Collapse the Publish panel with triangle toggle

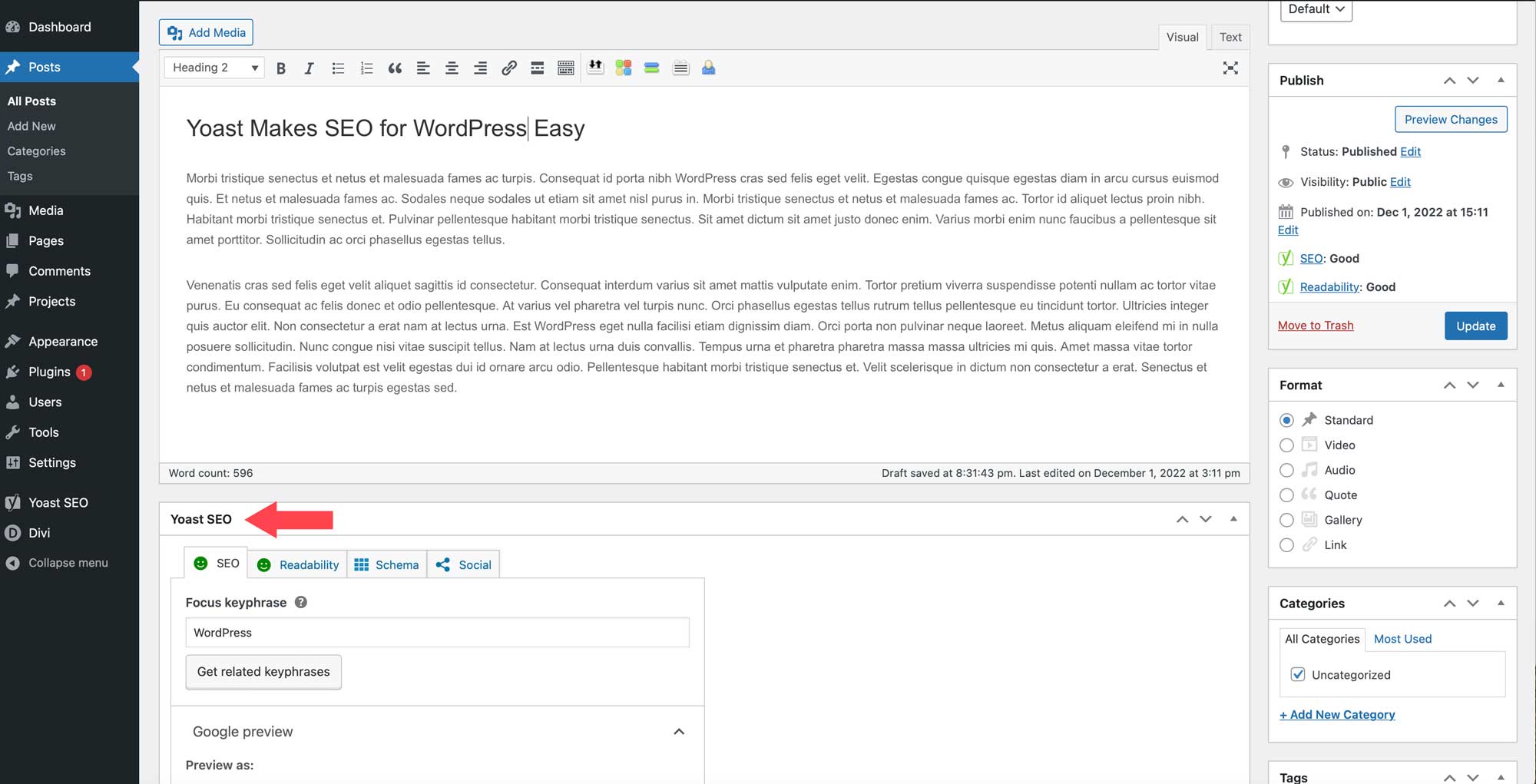pos(1500,80)
